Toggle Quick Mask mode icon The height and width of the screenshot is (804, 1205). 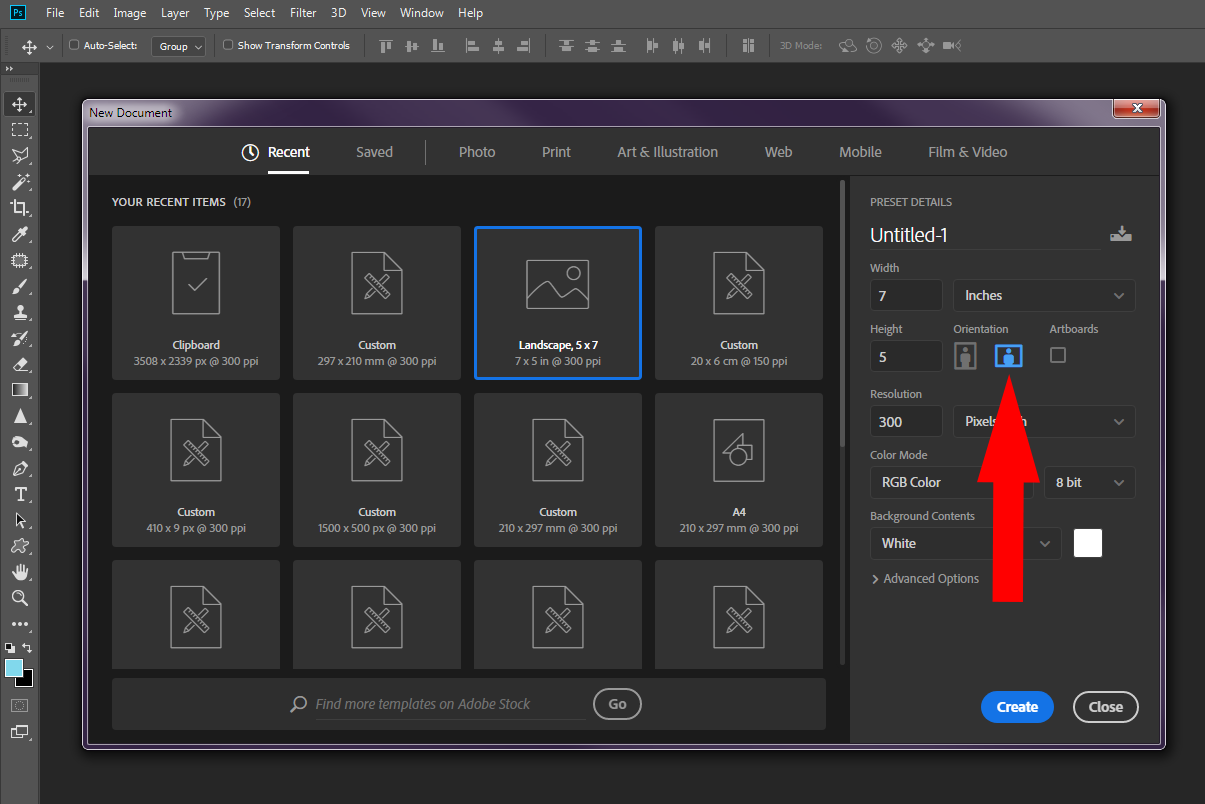point(19,705)
